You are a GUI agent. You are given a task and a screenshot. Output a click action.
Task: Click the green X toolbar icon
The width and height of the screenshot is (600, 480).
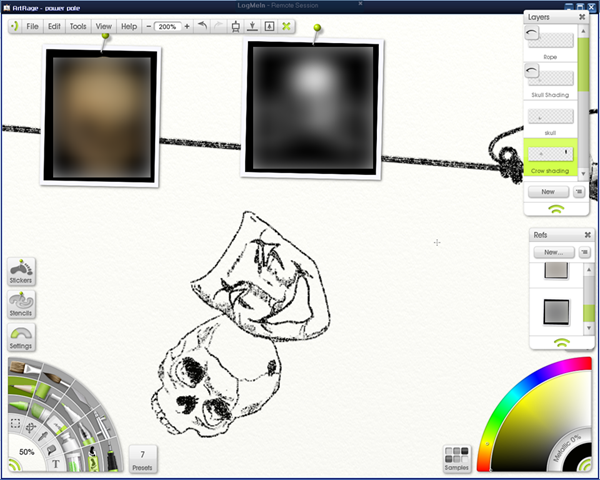pos(286,26)
